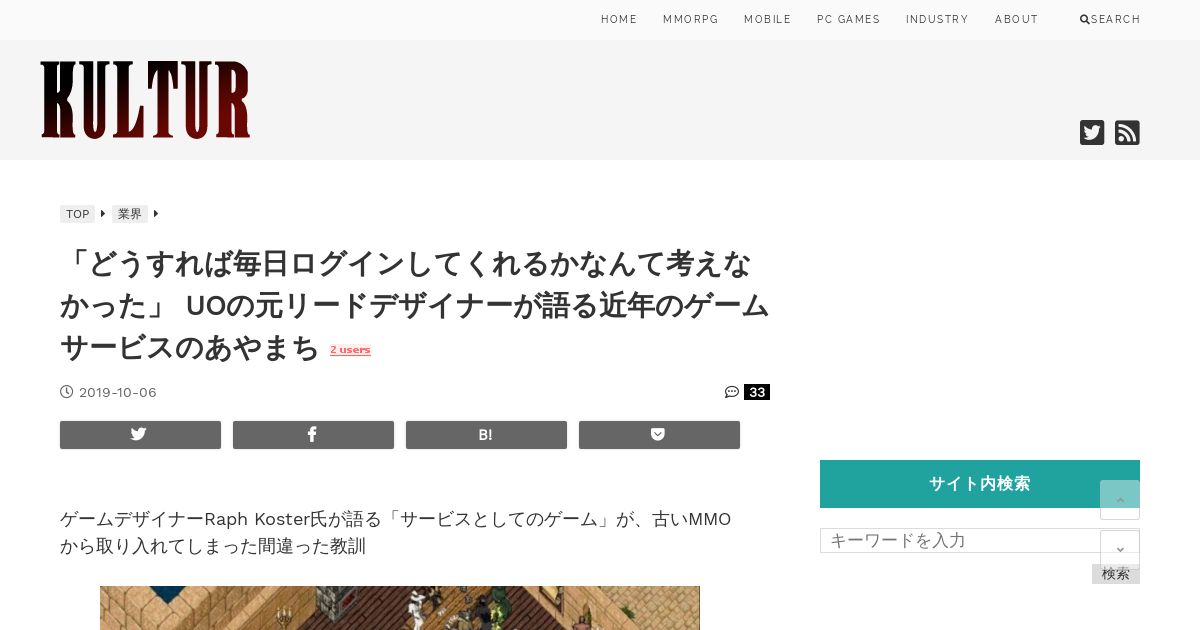
Task: Click the comment count 33 badge
Action: pos(757,392)
